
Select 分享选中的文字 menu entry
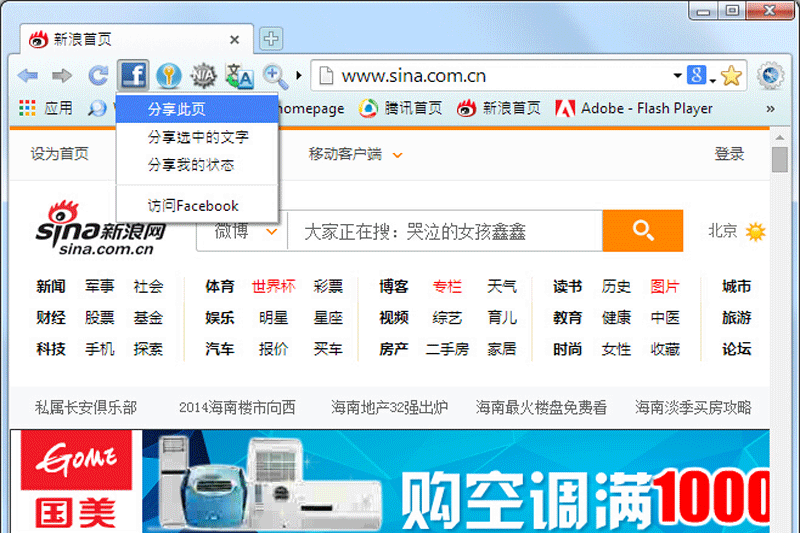pyautogui.click(x=198, y=137)
